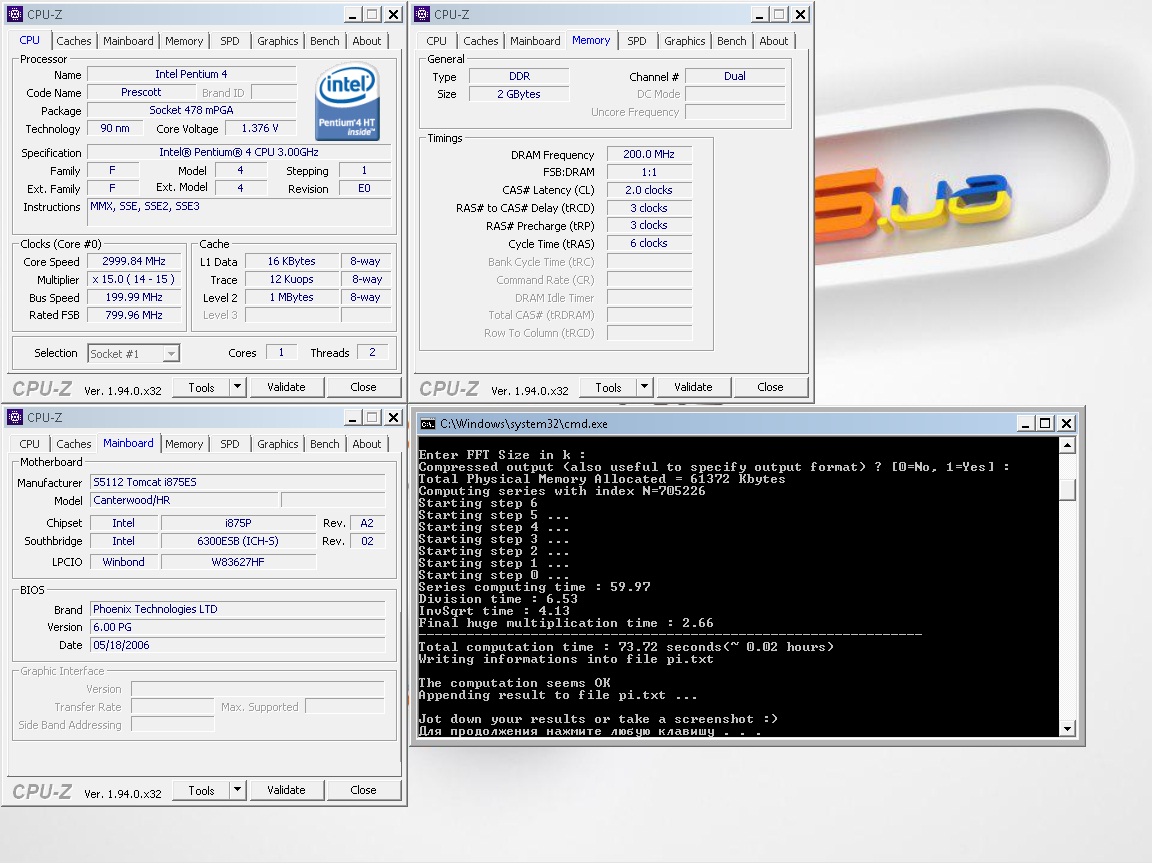This screenshot has height=864, width=1152.
Task: Click the Channel # value Dual
Action: point(735,76)
